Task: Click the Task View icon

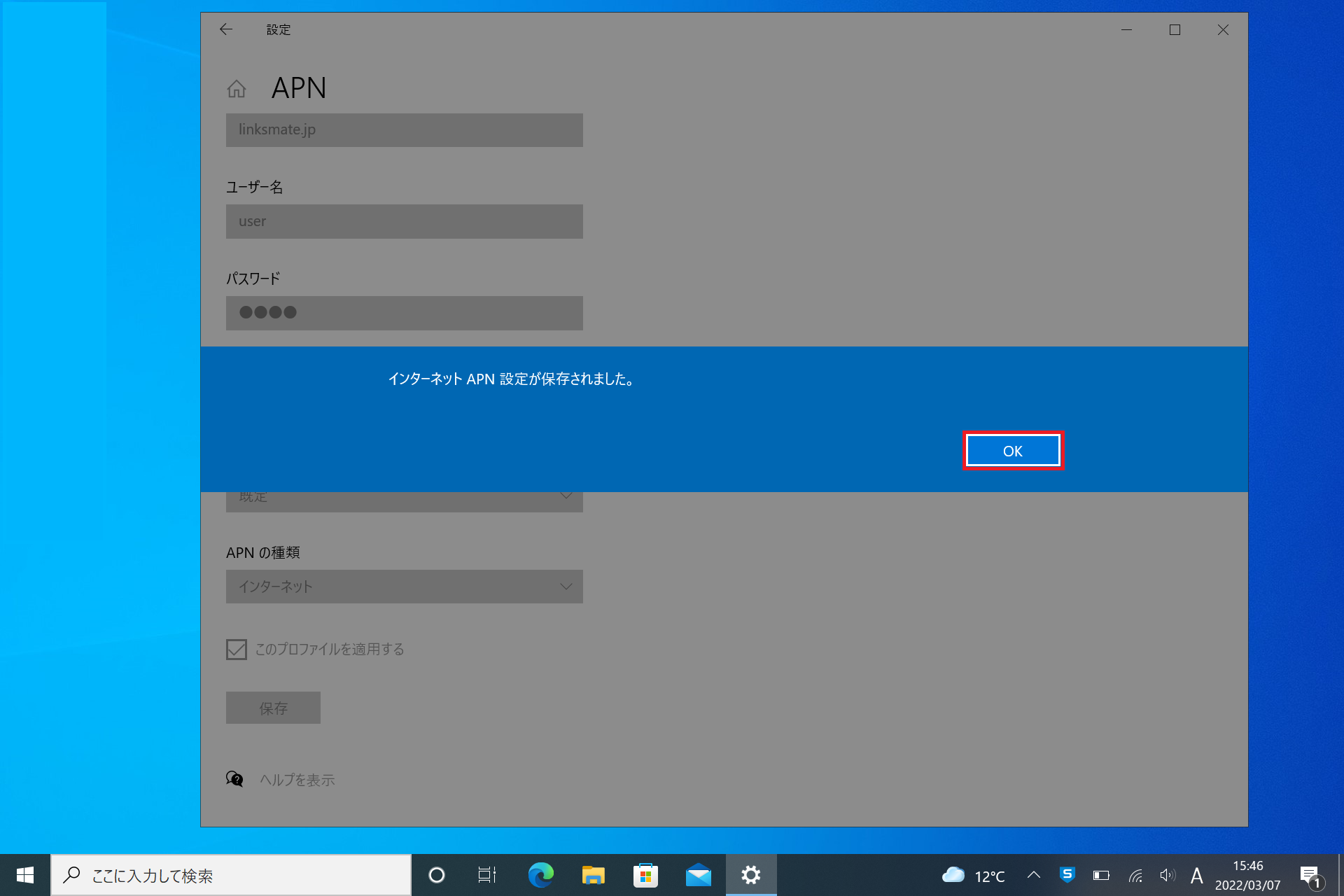Action: click(487, 875)
